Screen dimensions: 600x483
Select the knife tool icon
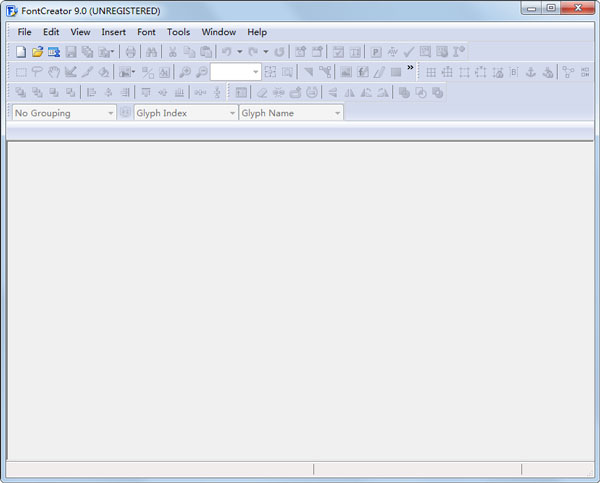click(87, 72)
